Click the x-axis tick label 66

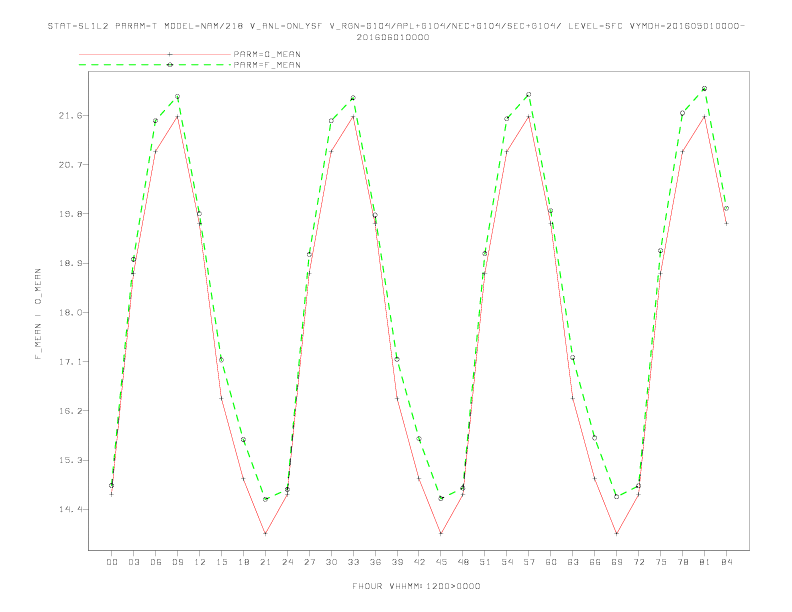click(x=595, y=562)
